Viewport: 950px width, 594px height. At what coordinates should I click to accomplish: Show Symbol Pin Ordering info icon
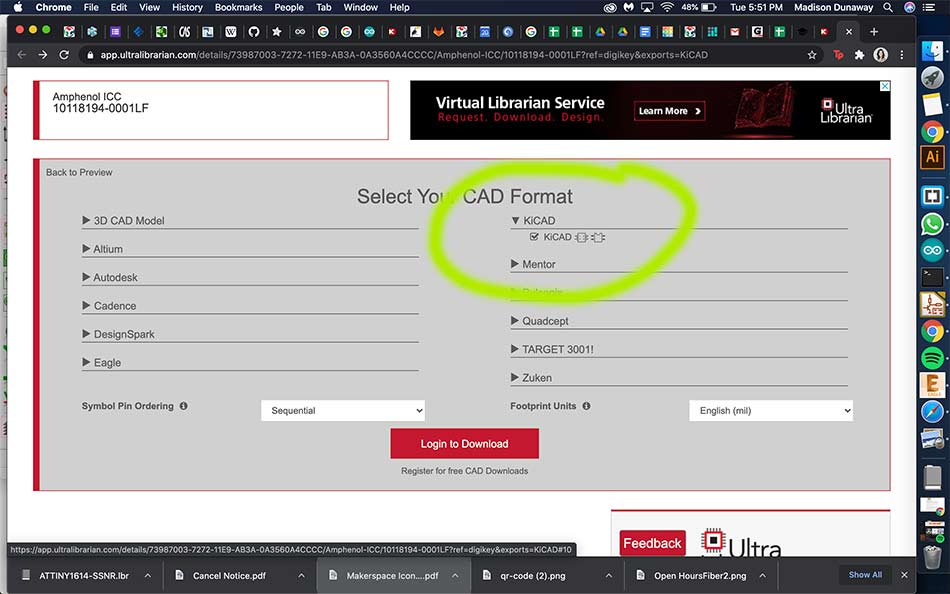point(184,406)
